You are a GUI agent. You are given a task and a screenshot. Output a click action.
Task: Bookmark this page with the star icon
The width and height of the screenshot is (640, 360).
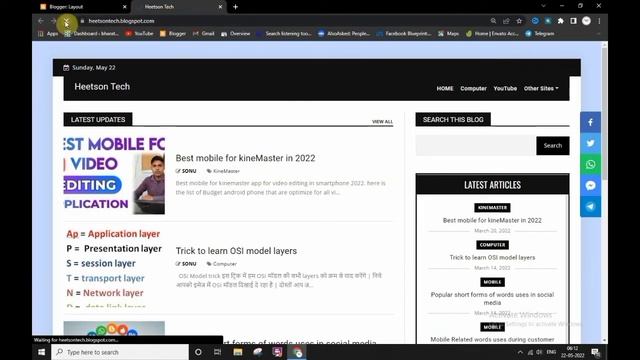(x=519, y=21)
